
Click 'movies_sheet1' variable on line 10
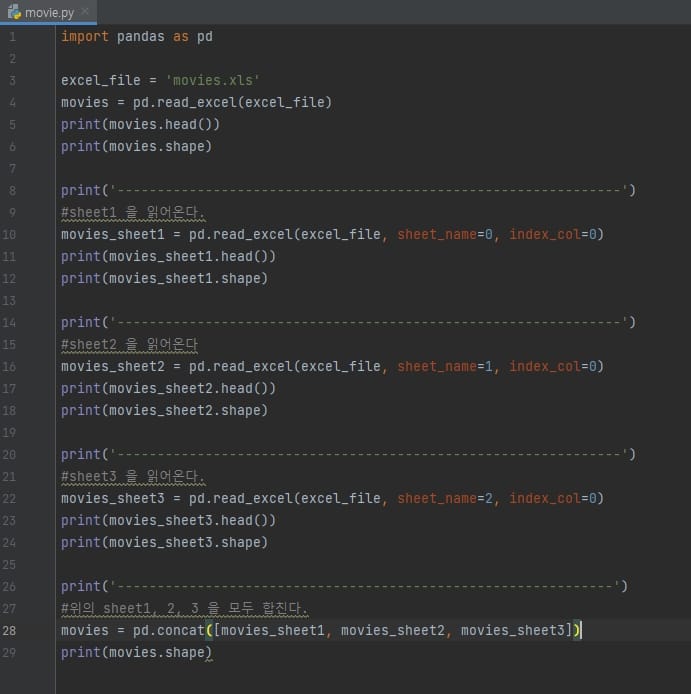112,235
